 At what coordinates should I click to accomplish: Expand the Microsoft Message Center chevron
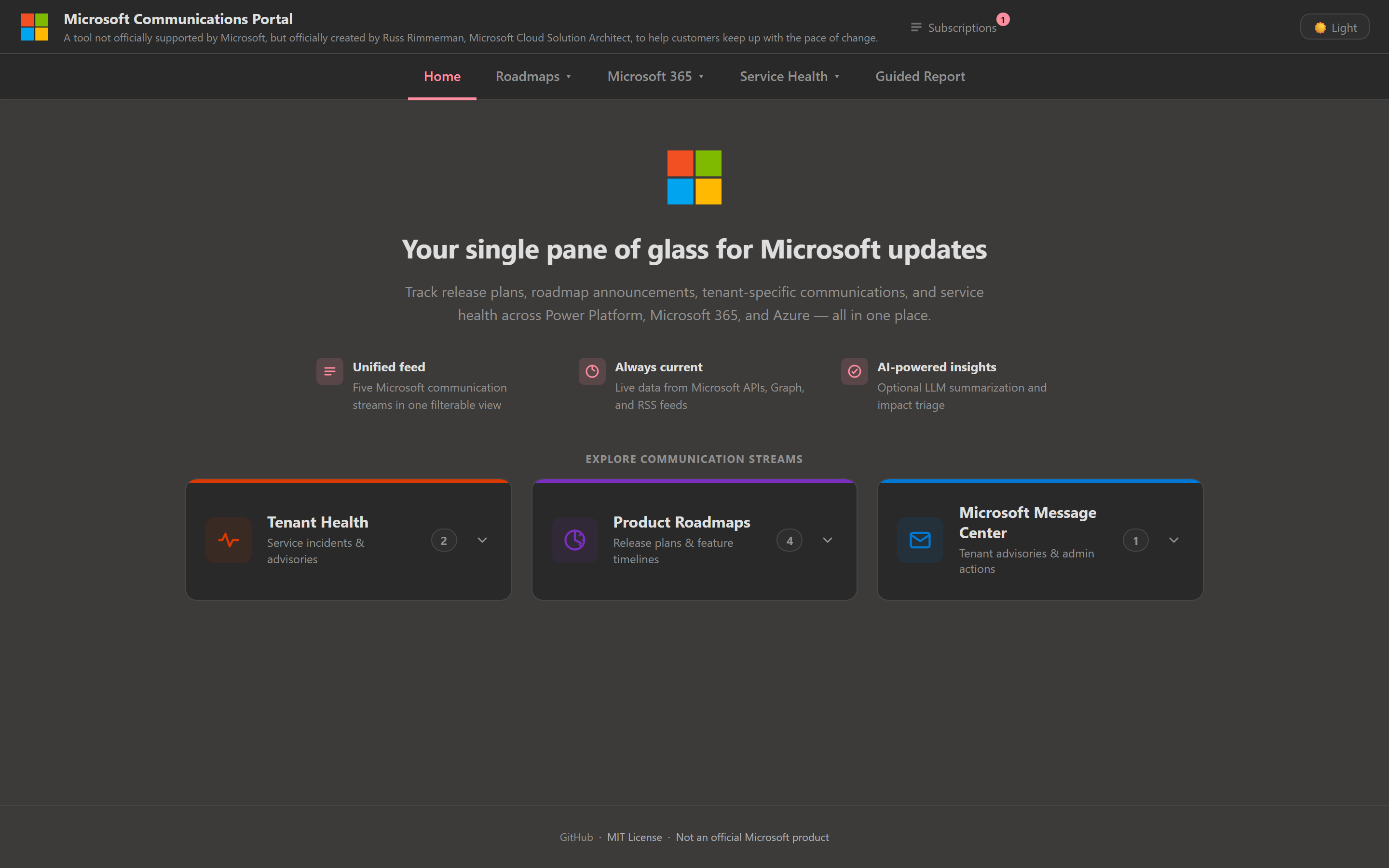click(1174, 540)
